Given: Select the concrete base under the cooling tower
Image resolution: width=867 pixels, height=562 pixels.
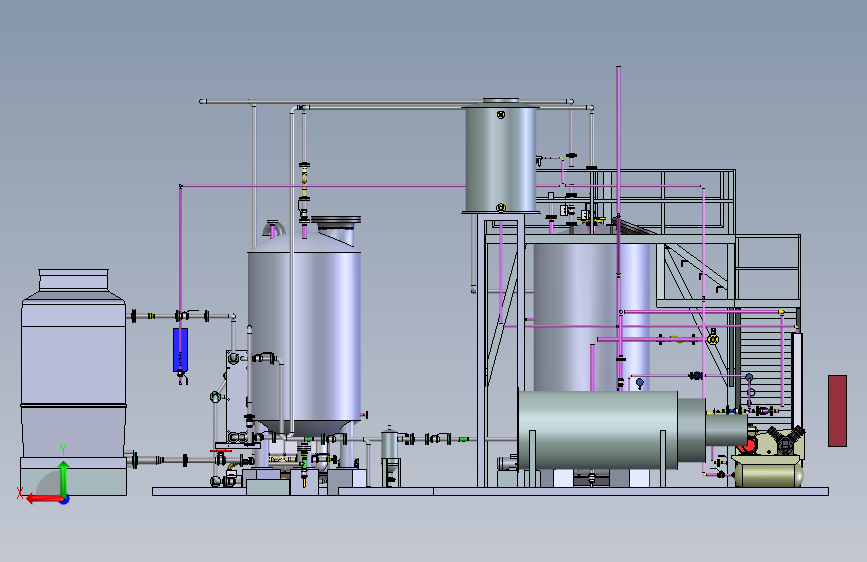Looking at the screenshot, I should click(74, 476).
